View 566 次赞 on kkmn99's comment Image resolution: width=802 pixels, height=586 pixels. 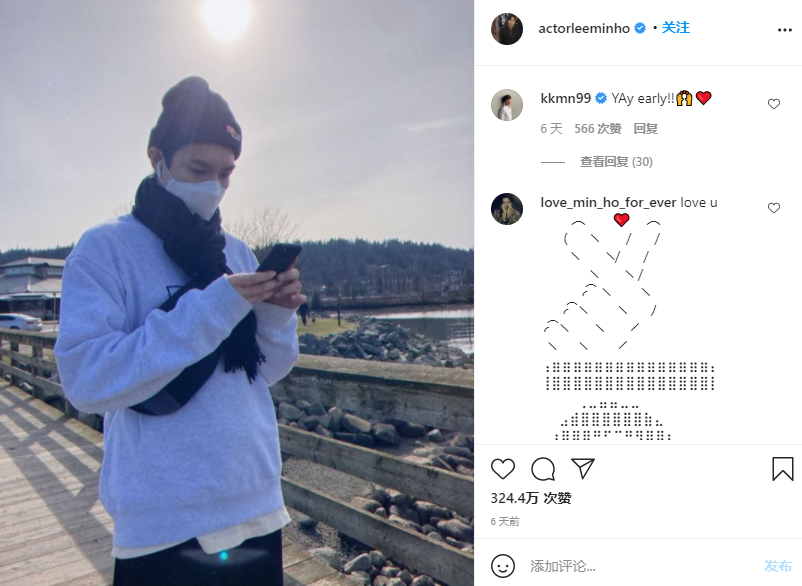tap(597, 128)
